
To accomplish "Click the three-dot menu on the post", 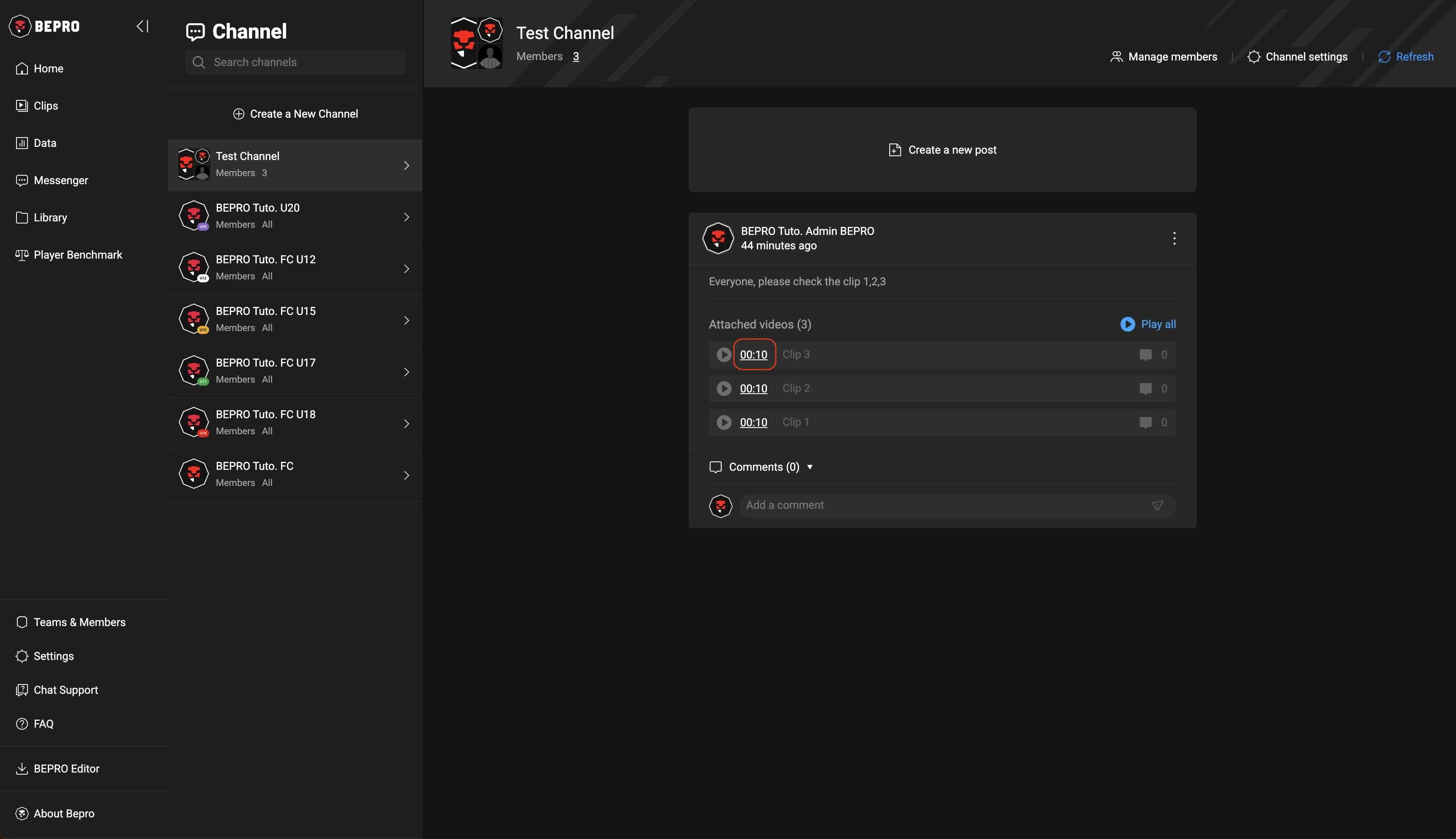I will coord(1174,238).
